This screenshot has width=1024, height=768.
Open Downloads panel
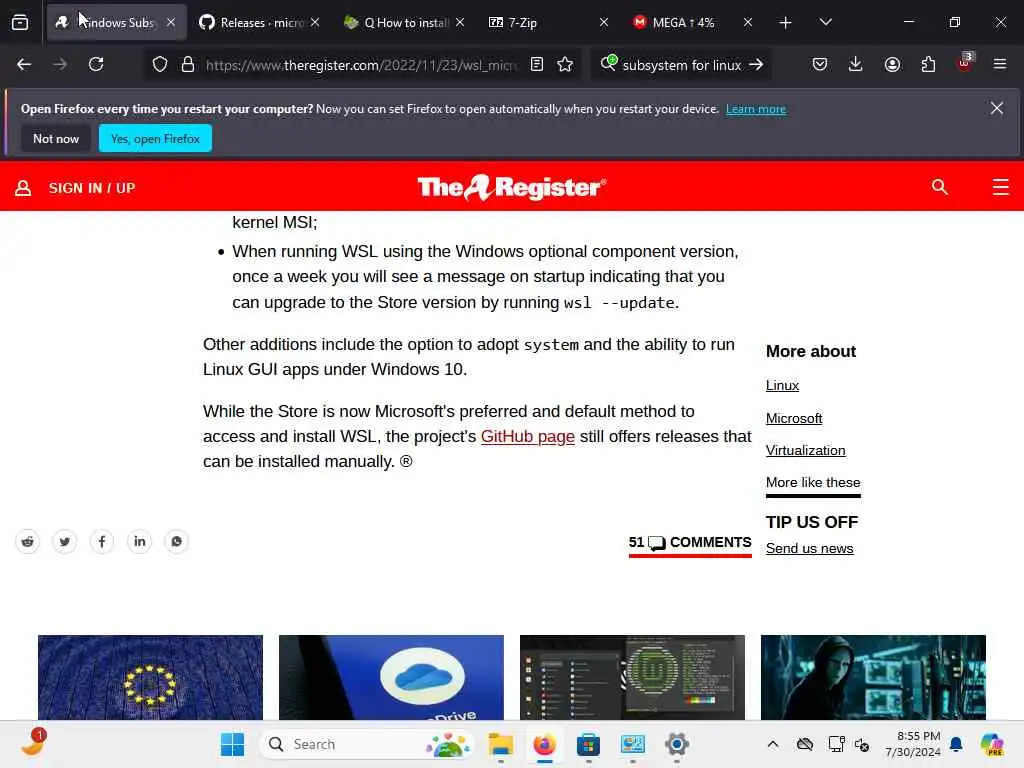coord(856,64)
